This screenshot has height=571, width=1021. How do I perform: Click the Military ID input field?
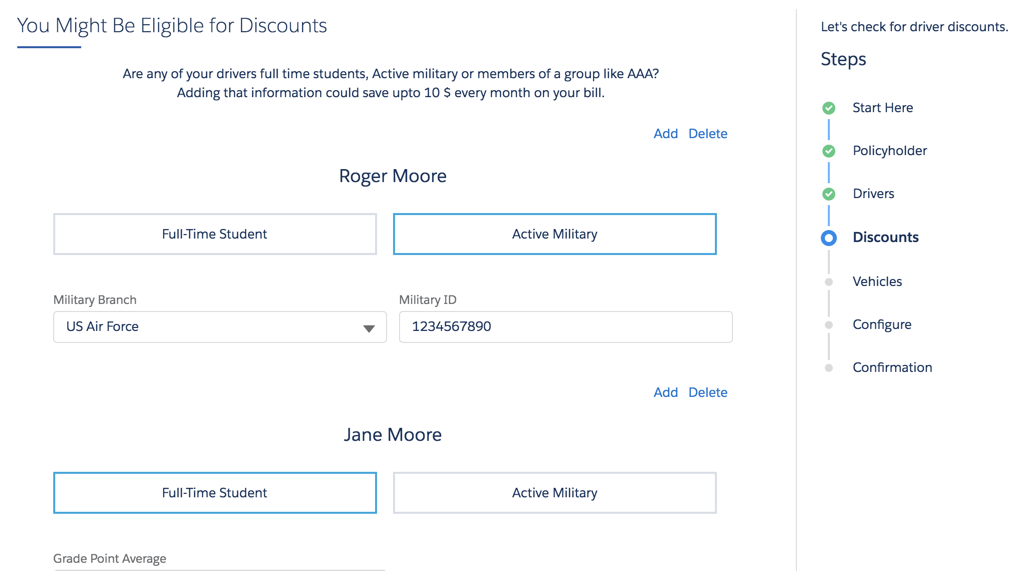click(565, 327)
